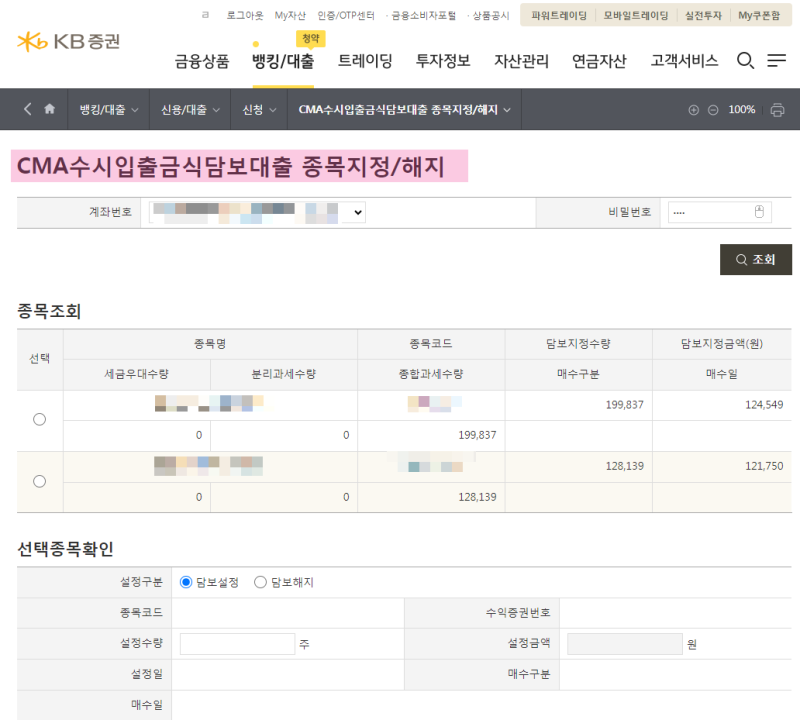Open the site search magnifier icon
Image resolution: width=800 pixels, height=720 pixels.
click(745, 60)
